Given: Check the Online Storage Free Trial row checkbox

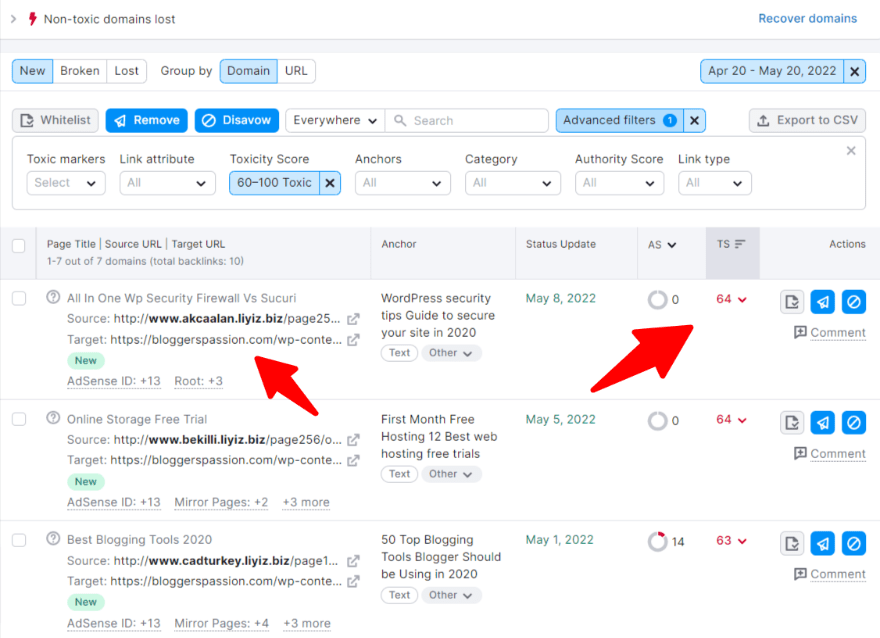Looking at the screenshot, I should click(x=18, y=420).
